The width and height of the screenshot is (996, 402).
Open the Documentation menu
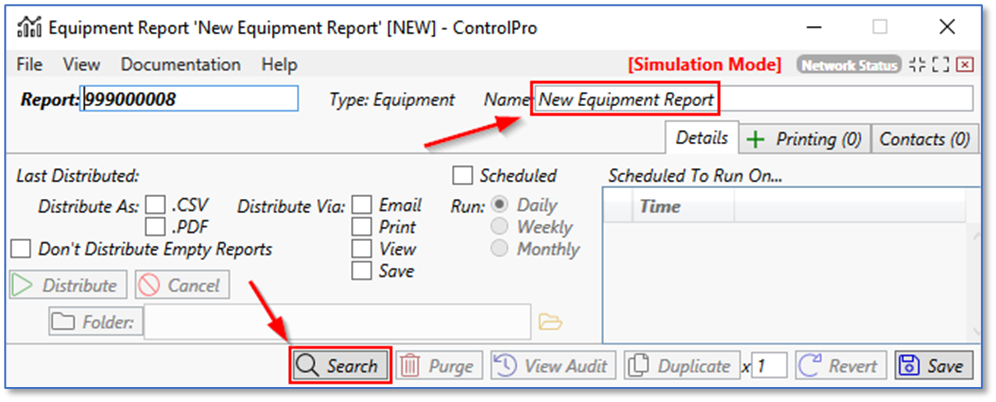[181, 64]
